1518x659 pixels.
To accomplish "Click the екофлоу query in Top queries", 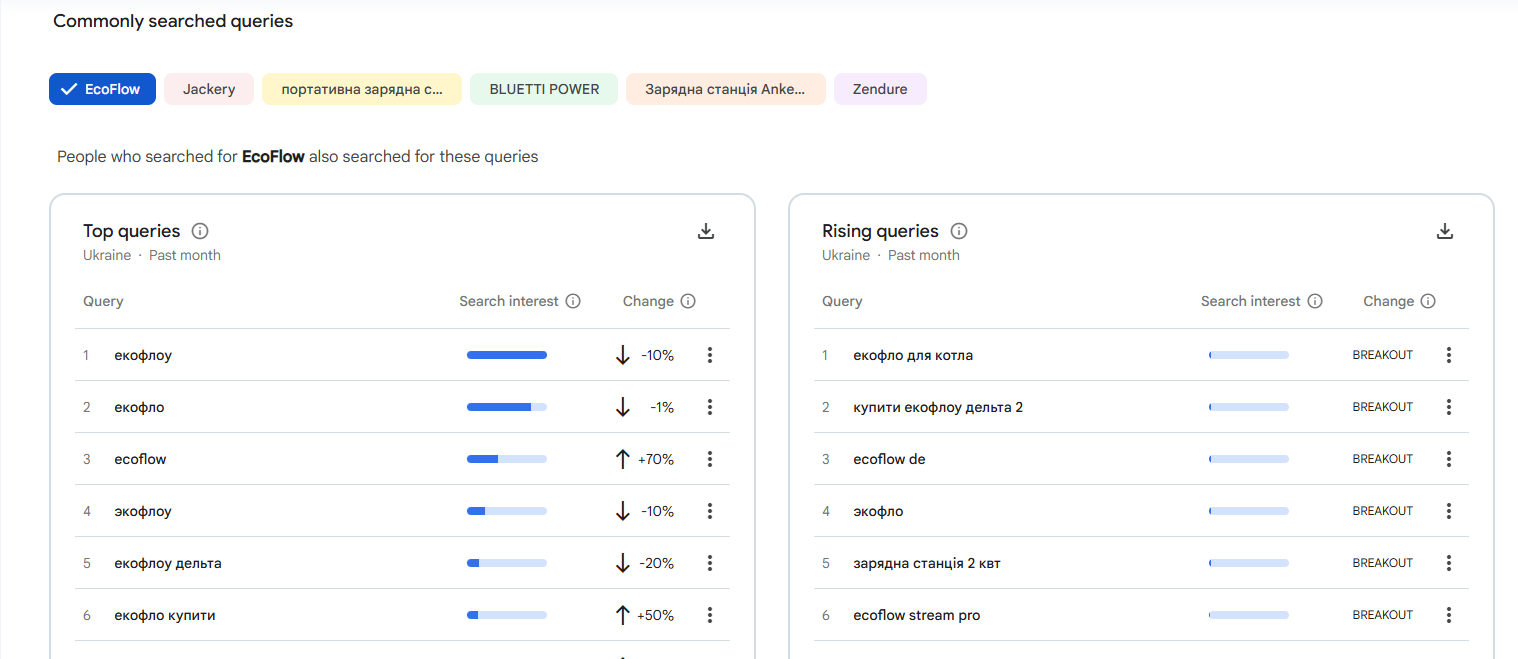I will point(143,355).
